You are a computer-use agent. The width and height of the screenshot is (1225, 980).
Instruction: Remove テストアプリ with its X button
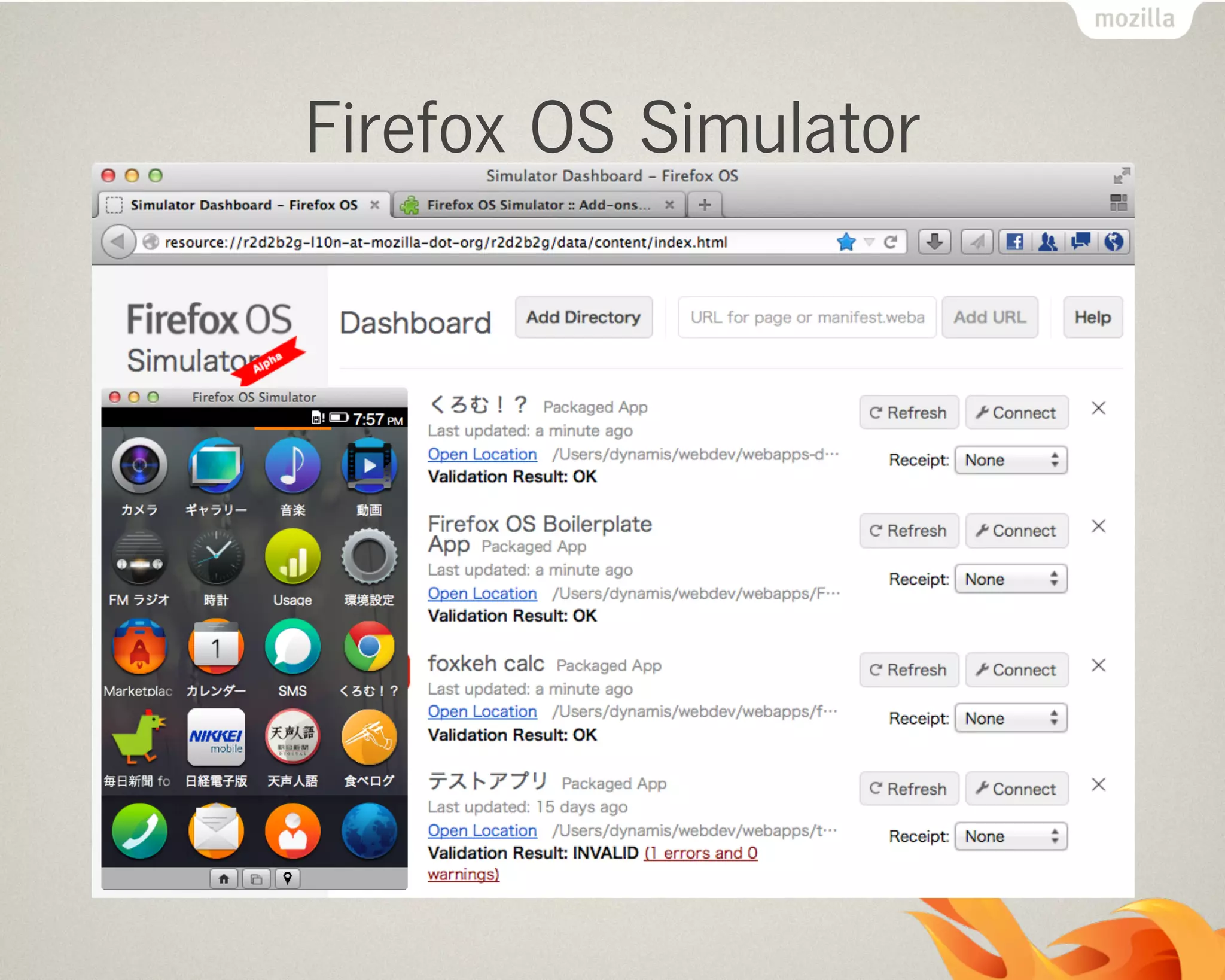1098,784
